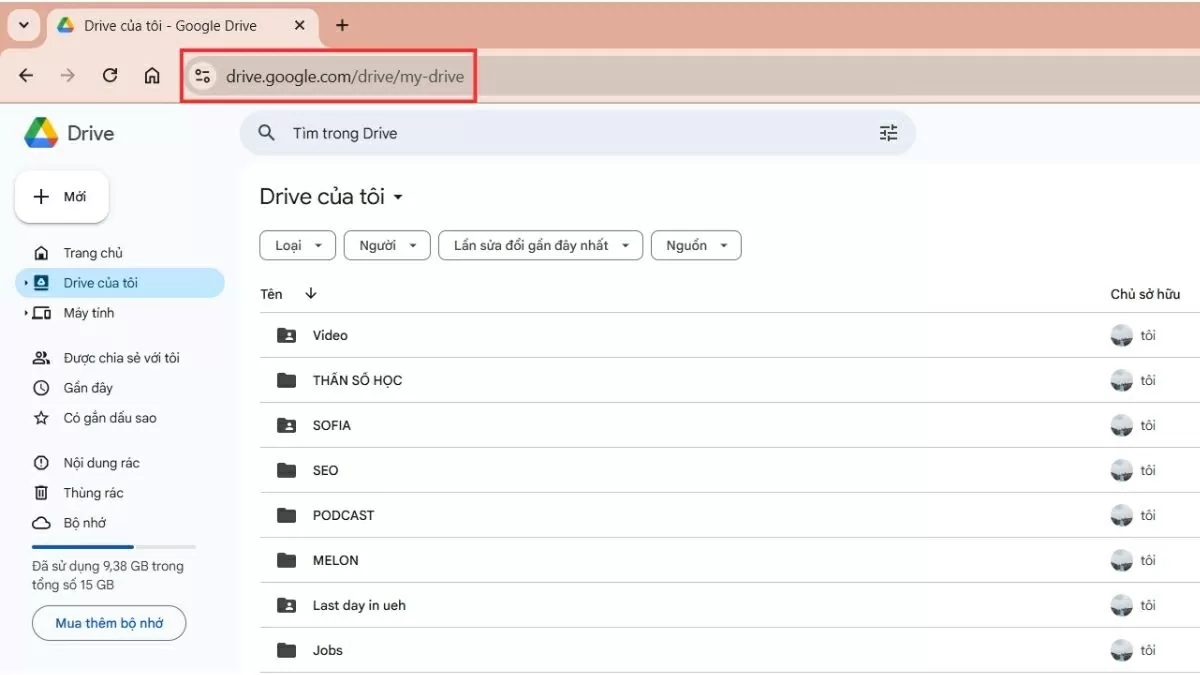1200x675 pixels.
Task: Open a new browser tab
Action: (x=342, y=25)
